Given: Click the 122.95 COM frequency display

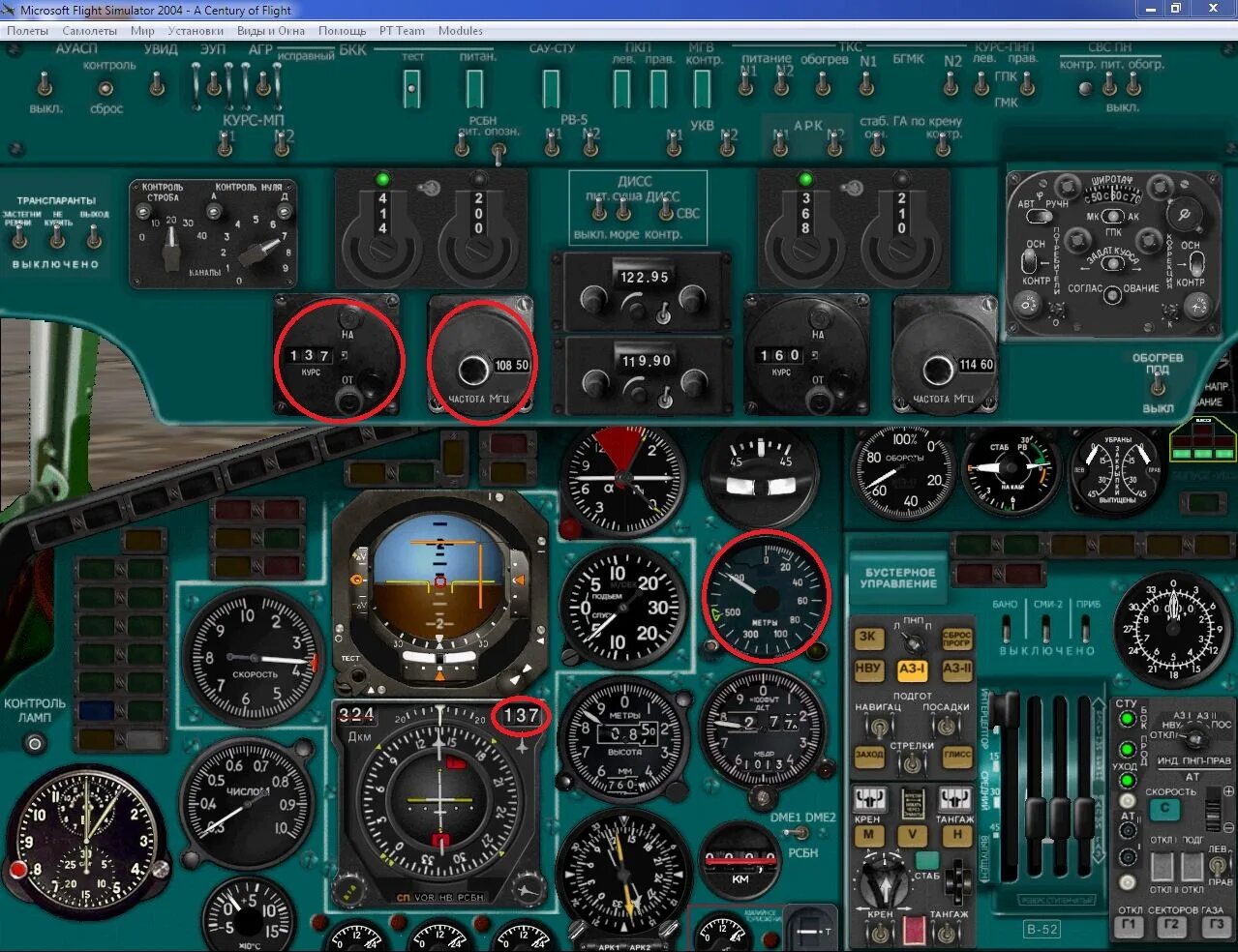Looking at the screenshot, I should (645, 277).
